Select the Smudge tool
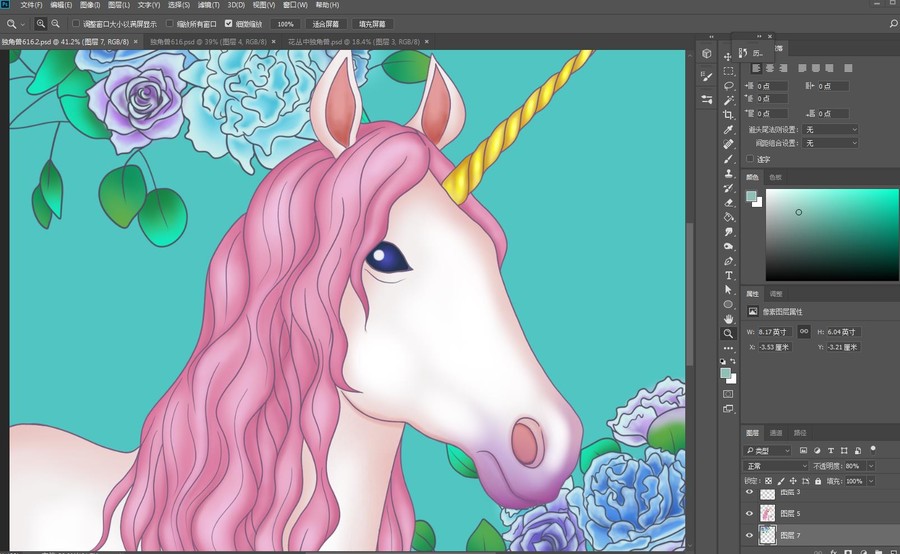The width and height of the screenshot is (900, 554). coord(728,232)
